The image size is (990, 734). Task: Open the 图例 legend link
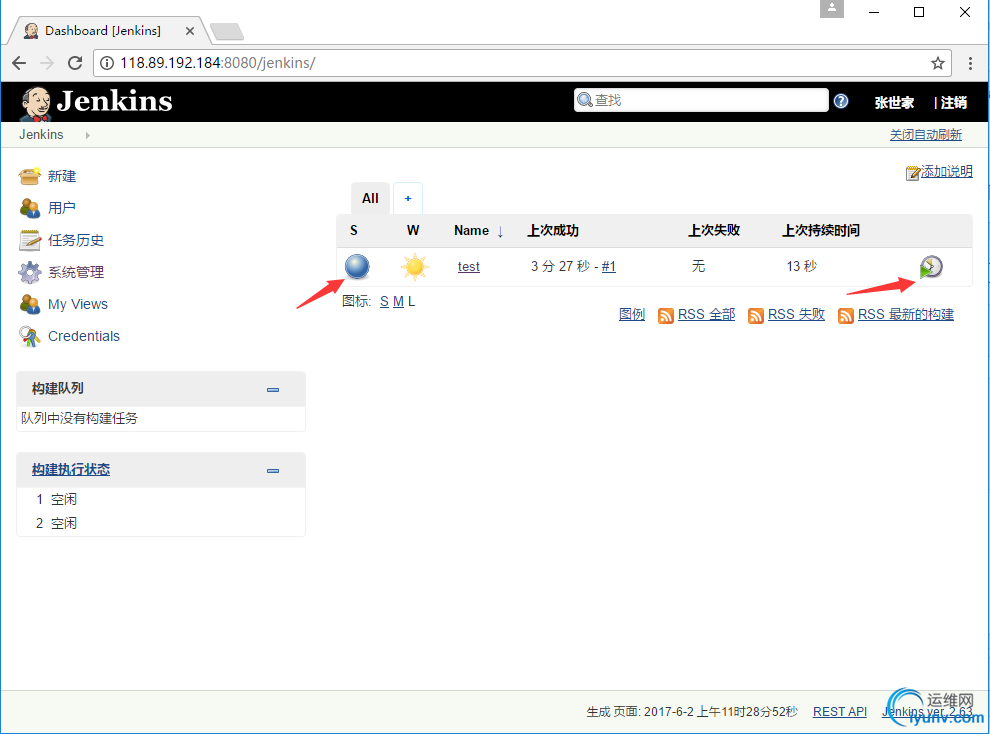(632, 314)
